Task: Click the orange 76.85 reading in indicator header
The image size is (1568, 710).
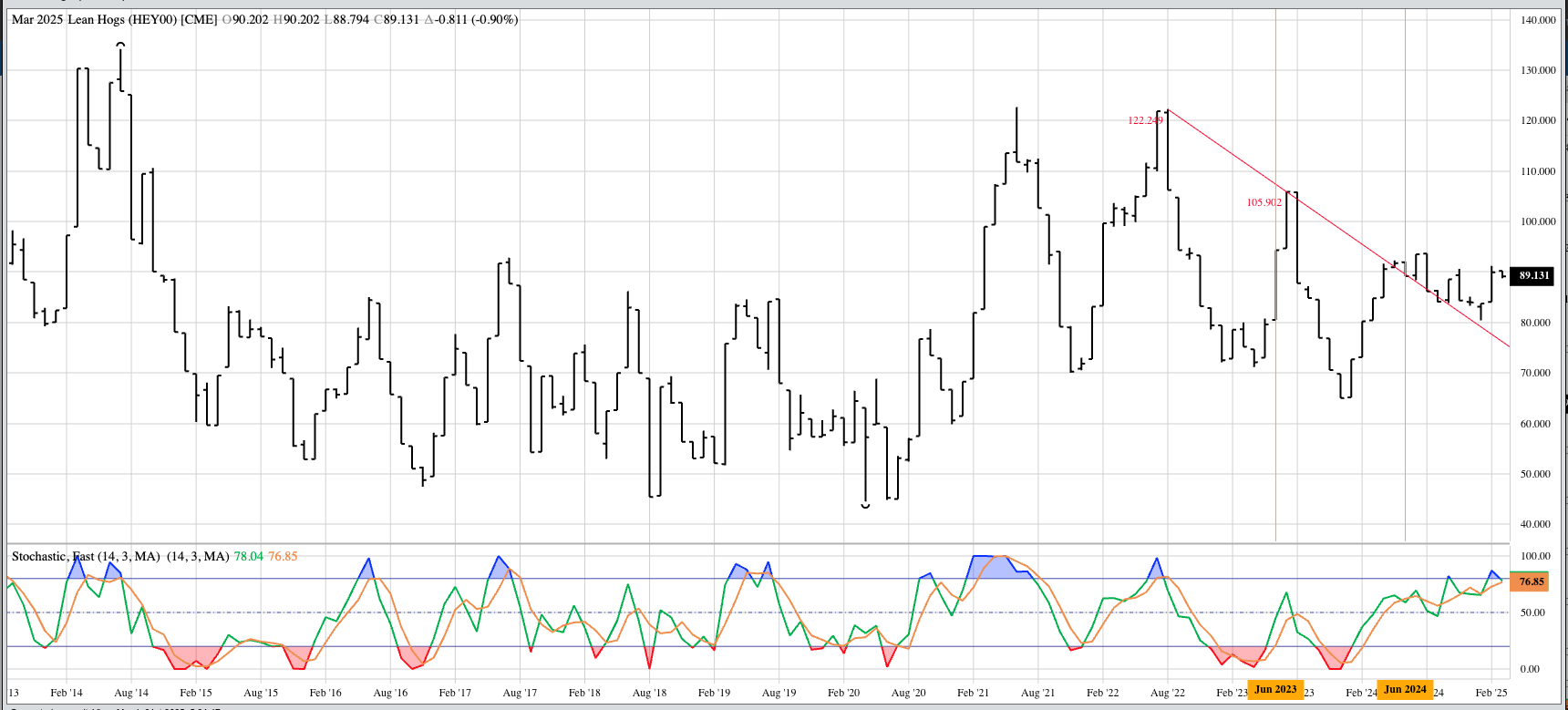Action: [x=283, y=556]
